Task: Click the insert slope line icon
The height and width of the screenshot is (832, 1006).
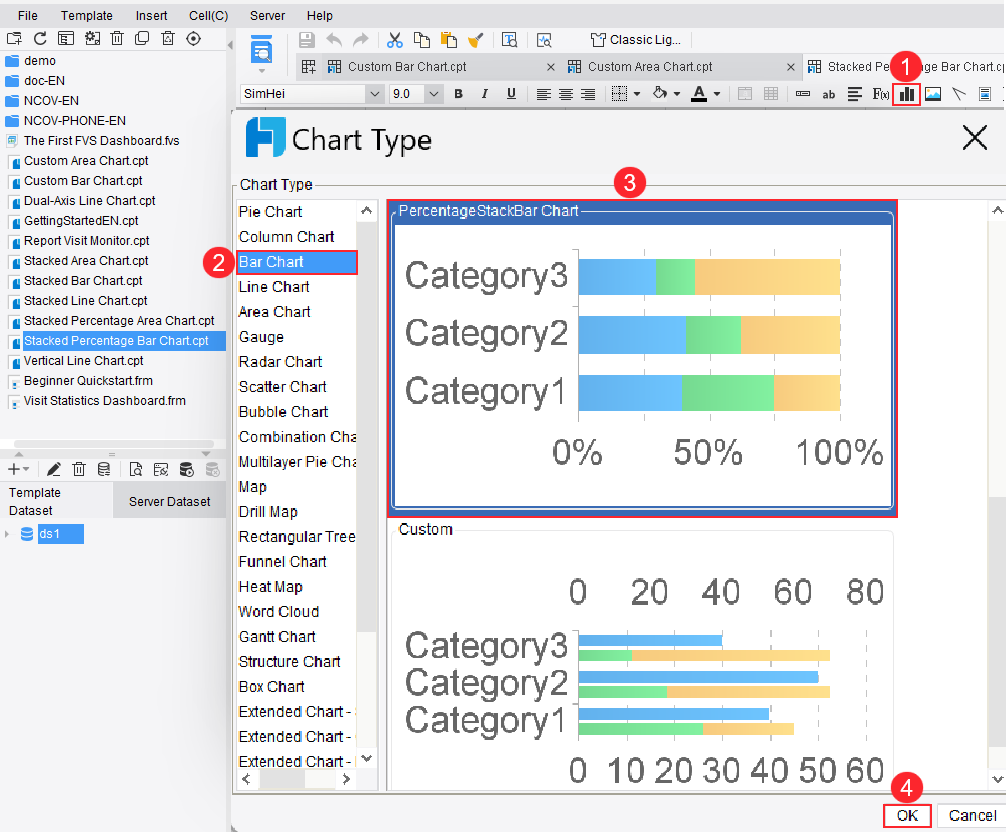Action: (959, 94)
